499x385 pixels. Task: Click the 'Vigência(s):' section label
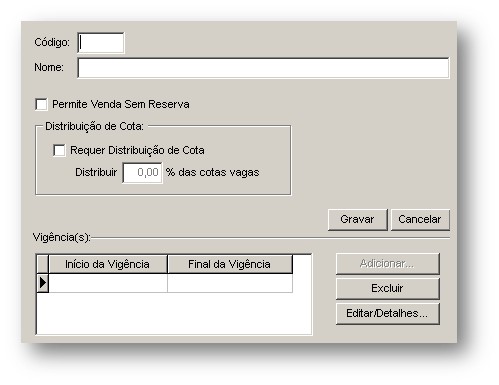click(62, 238)
